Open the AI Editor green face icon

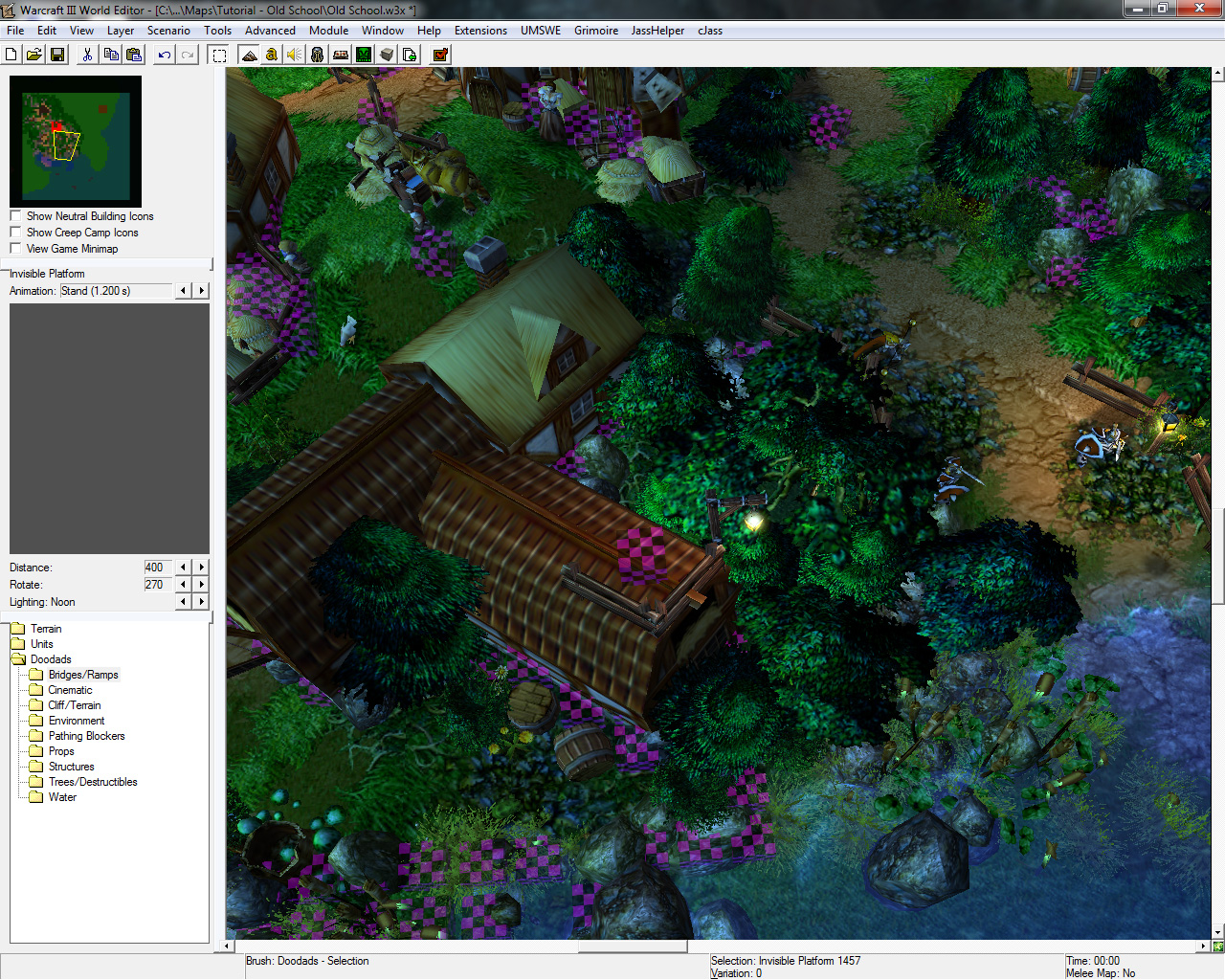point(364,55)
